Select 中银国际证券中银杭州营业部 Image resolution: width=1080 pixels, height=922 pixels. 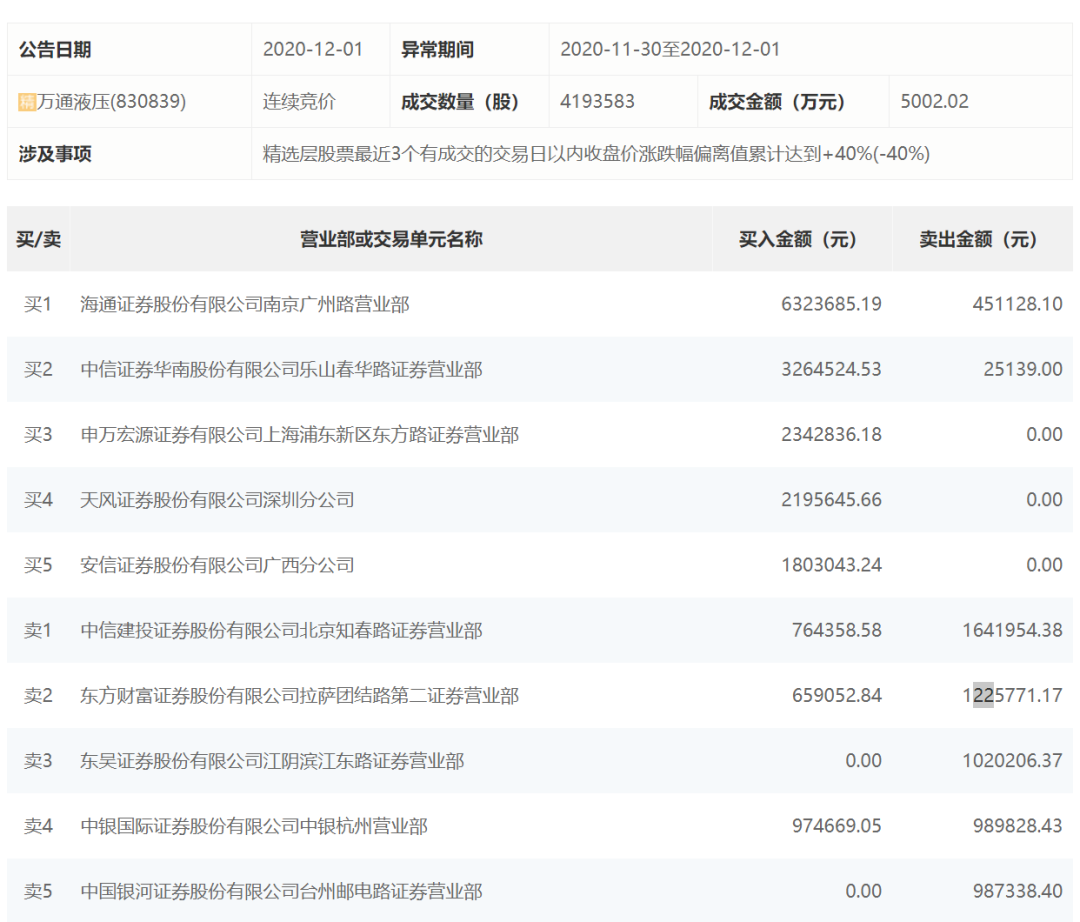click(x=254, y=827)
